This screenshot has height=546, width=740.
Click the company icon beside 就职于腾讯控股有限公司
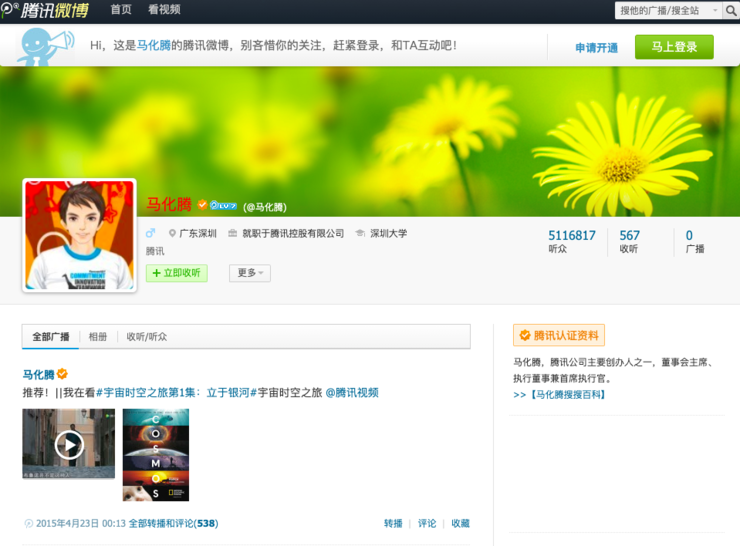(x=232, y=233)
